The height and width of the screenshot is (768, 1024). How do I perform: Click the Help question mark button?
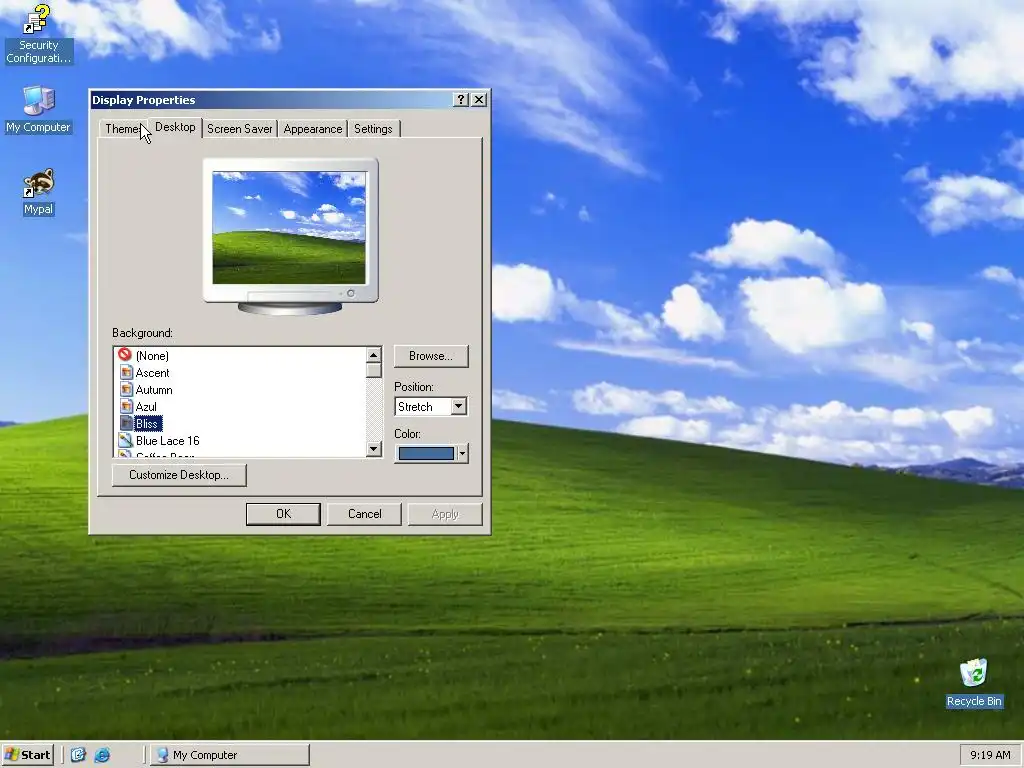(x=461, y=99)
